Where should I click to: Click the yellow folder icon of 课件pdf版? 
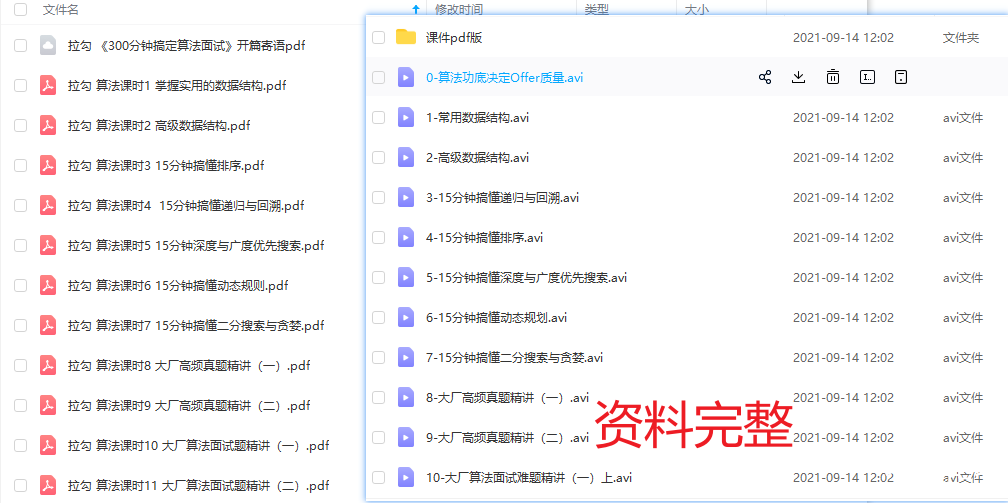point(406,37)
